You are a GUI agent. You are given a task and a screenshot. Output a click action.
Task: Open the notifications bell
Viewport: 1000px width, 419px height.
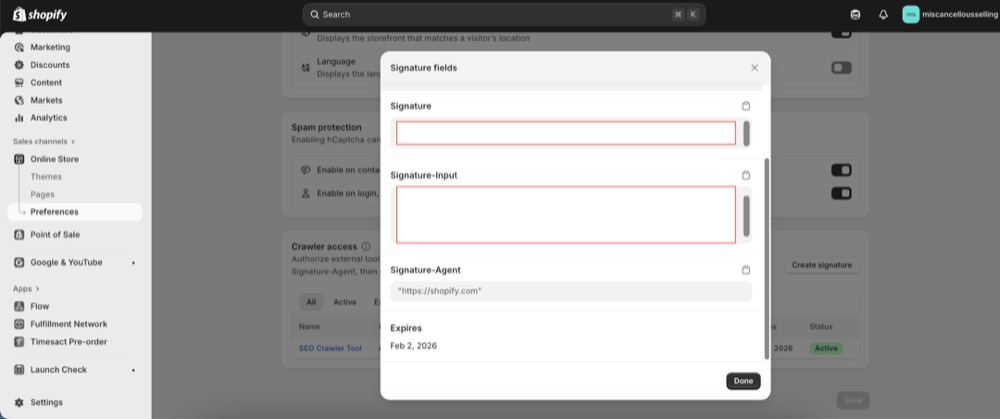pos(883,15)
